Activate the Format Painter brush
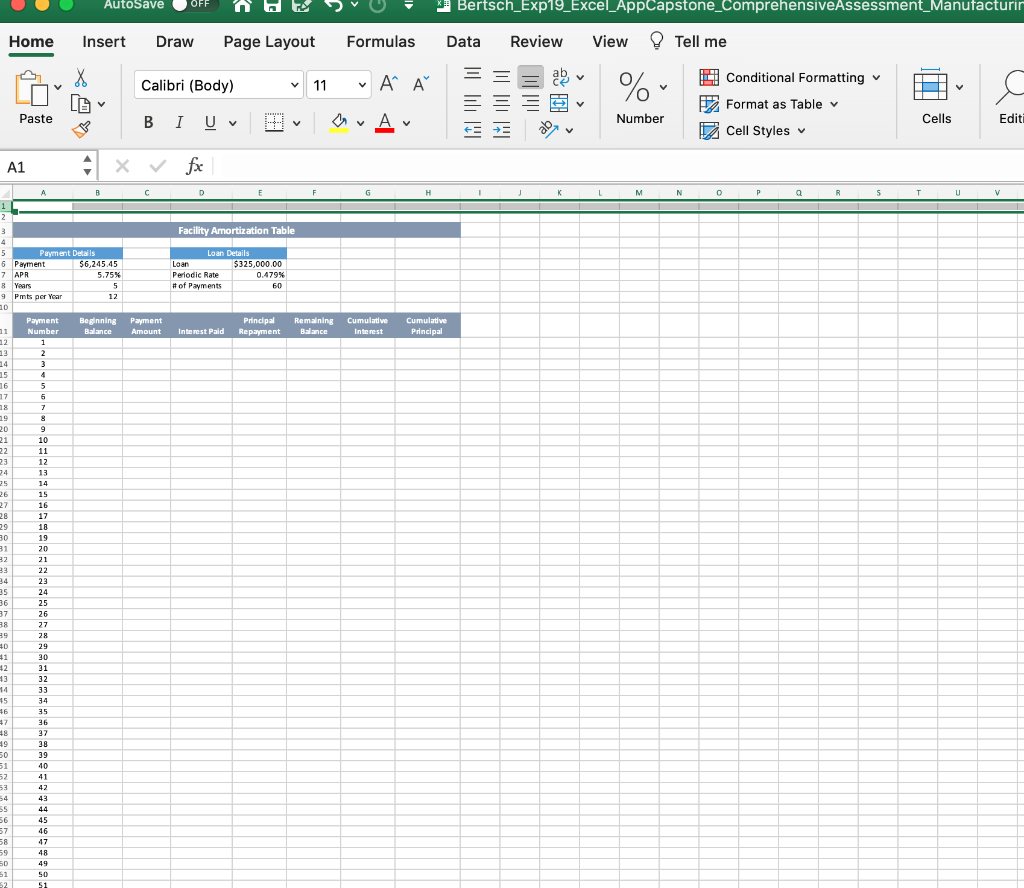This screenshot has height=888, width=1024. click(81, 129)
